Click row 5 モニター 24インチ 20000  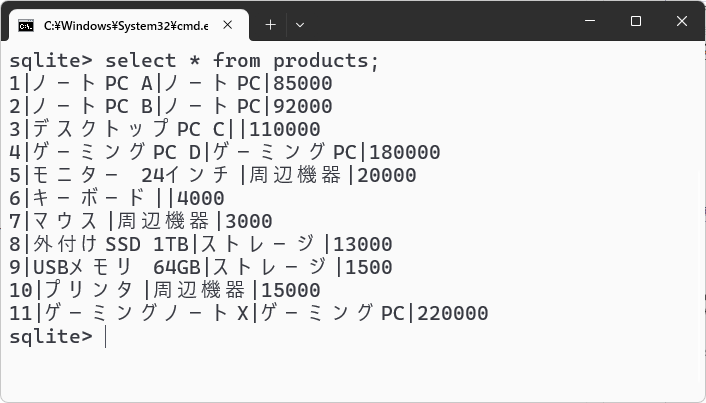tap(213, 175)
